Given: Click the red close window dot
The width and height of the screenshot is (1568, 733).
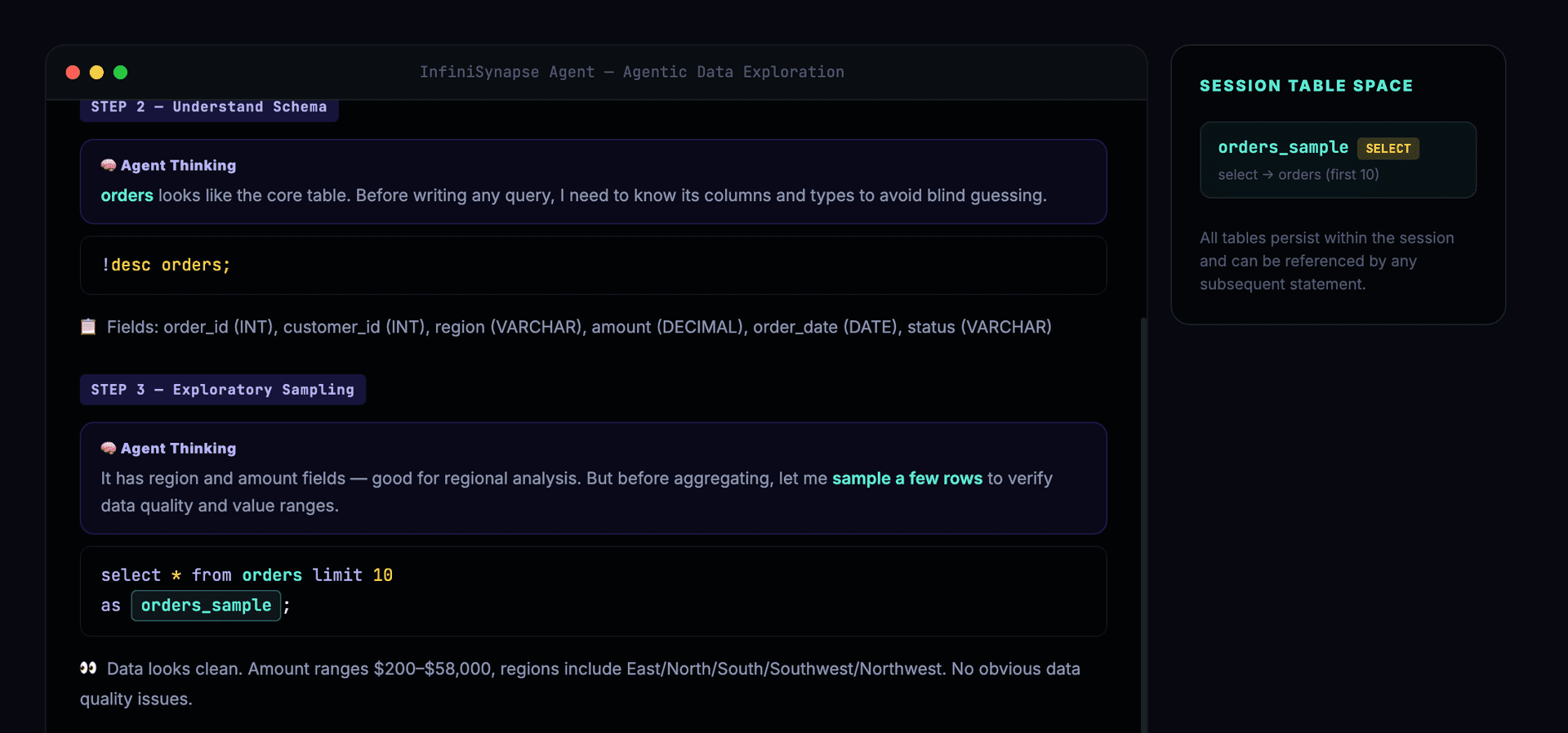Looking at the screenshot, I should coord(73,72).
